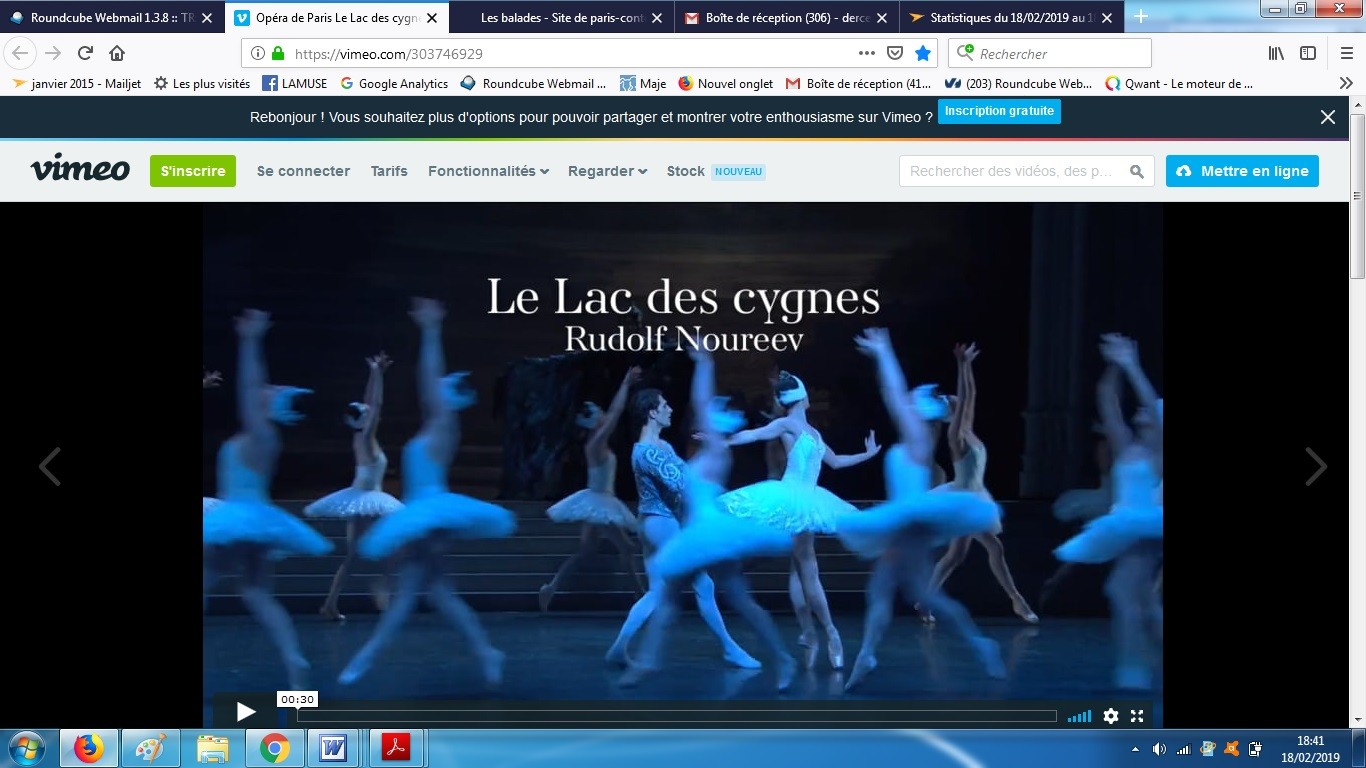Open the Stock link
This screenshot has height=768, width=1366.
tap(686, 171)
